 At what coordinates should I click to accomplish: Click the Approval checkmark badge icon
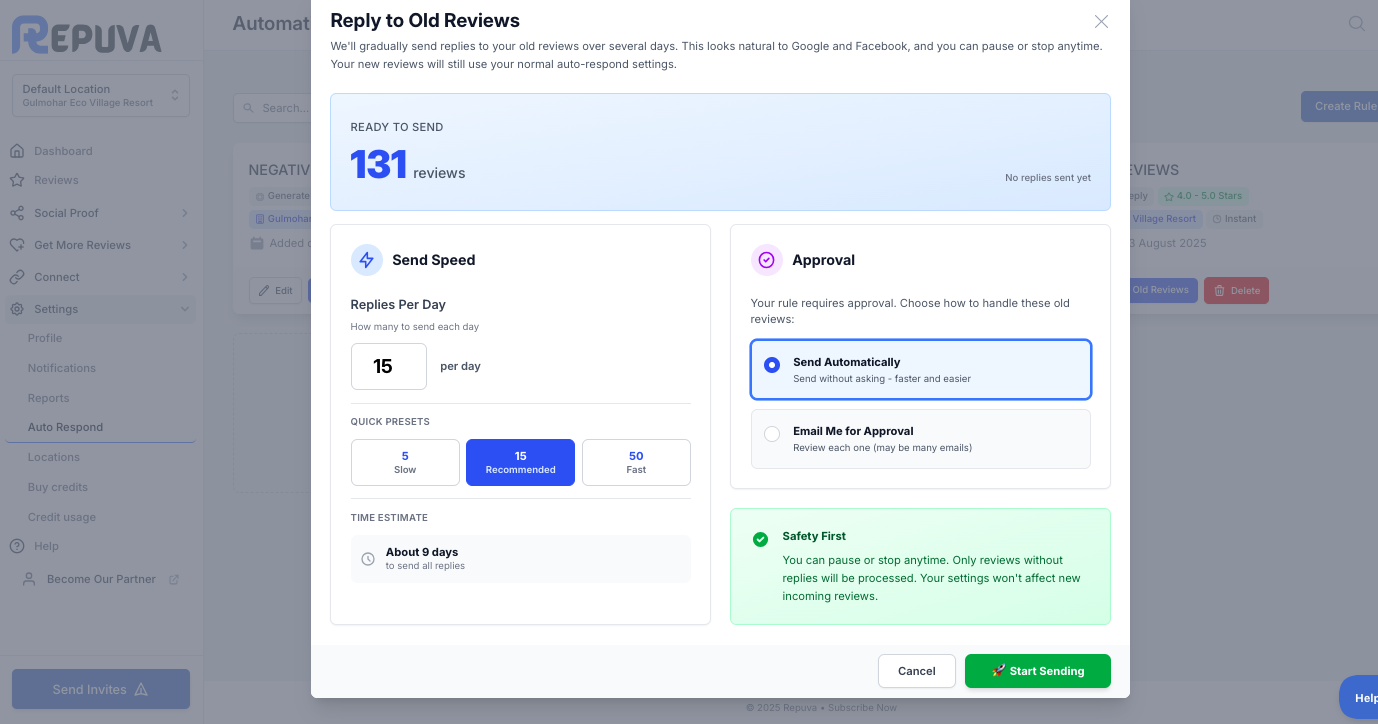[x=767, y=260]
